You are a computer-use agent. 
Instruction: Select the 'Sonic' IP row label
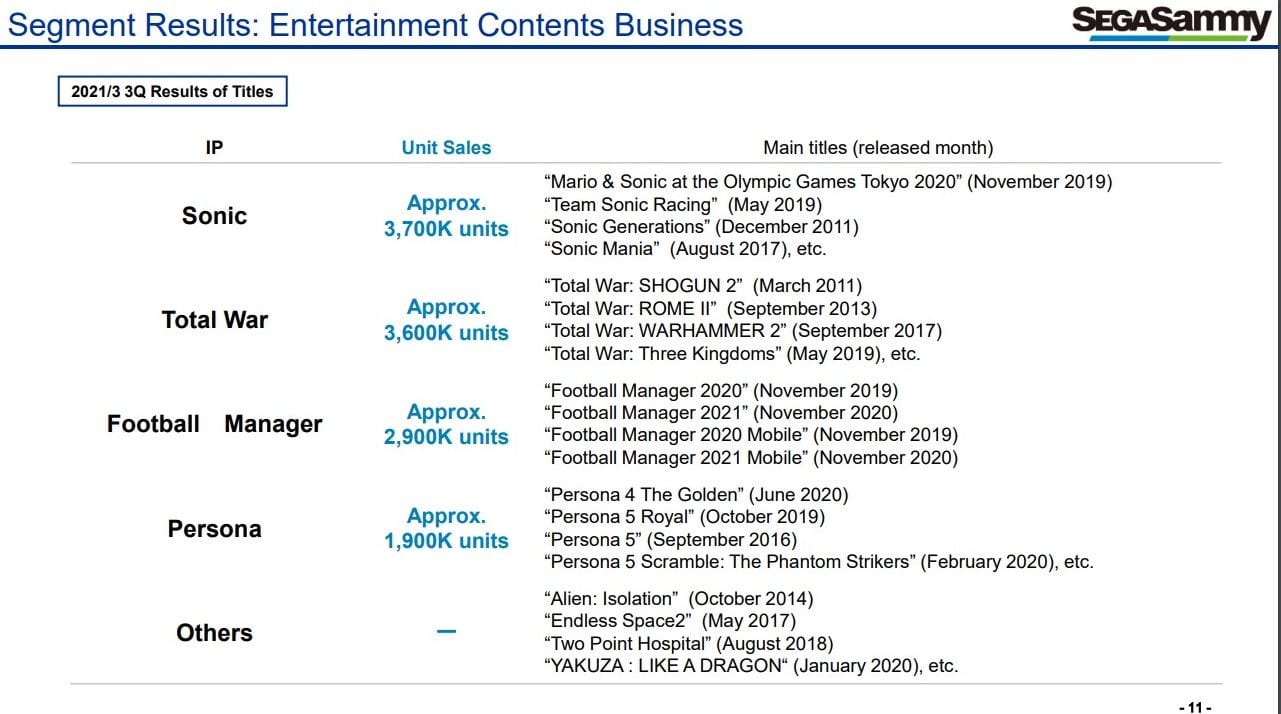click(x=214, y=216)
